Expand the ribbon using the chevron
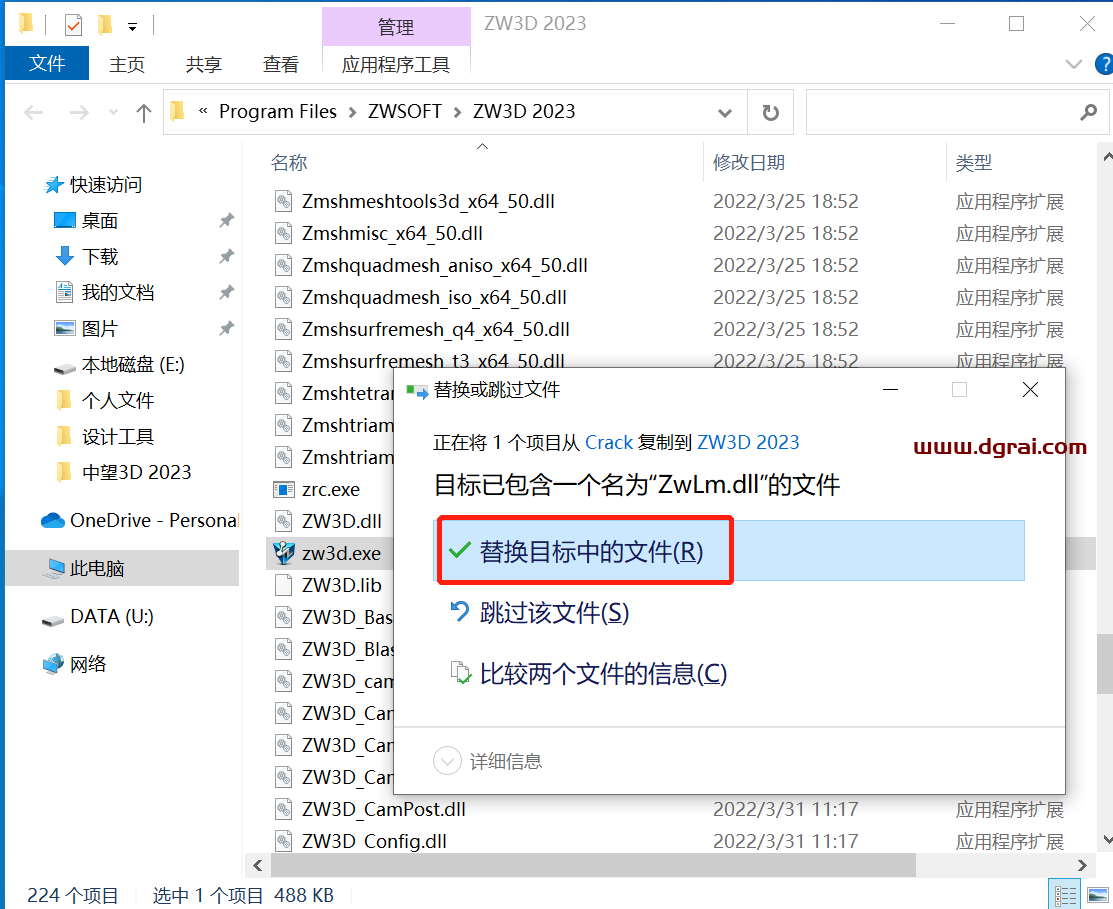 pos(1074,64)
